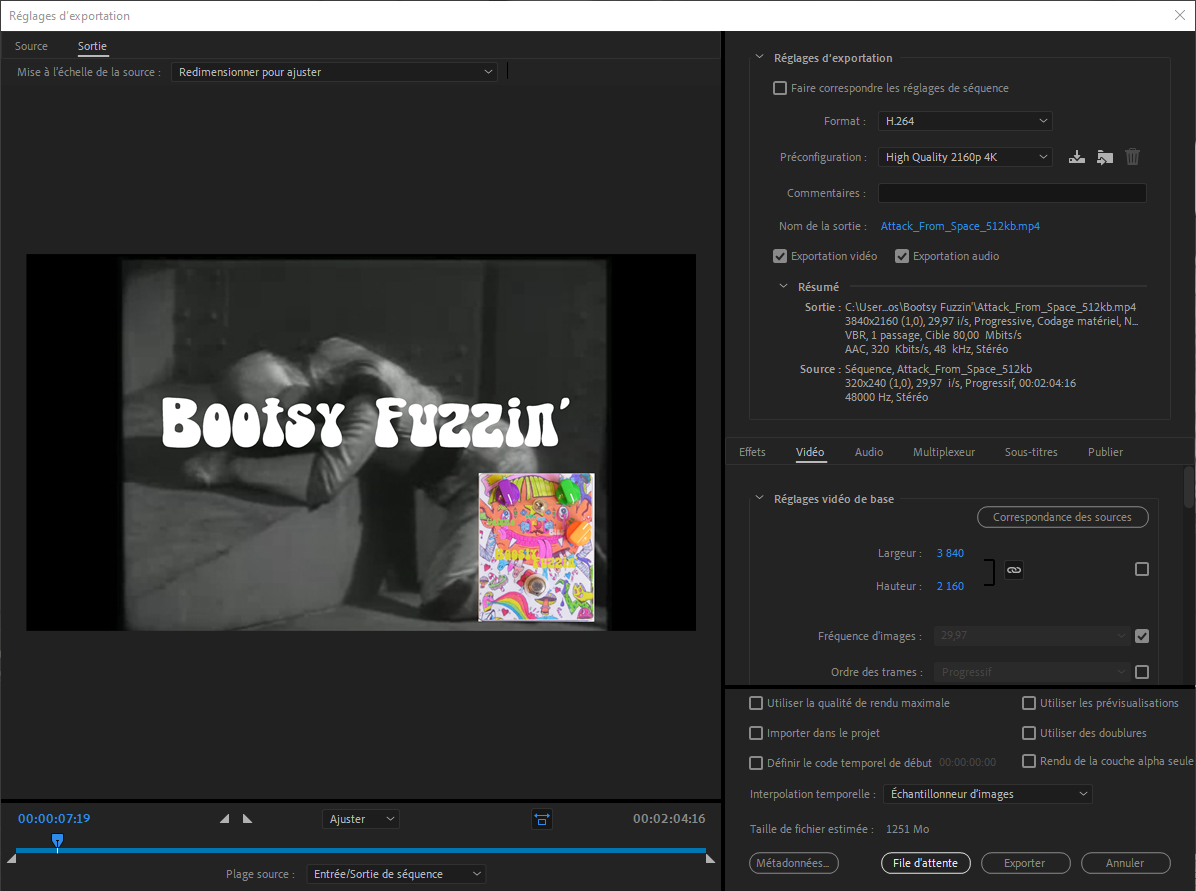Click the blue playhead on timeline
This screenshot has height=891, width=1196.
[57, 841]
